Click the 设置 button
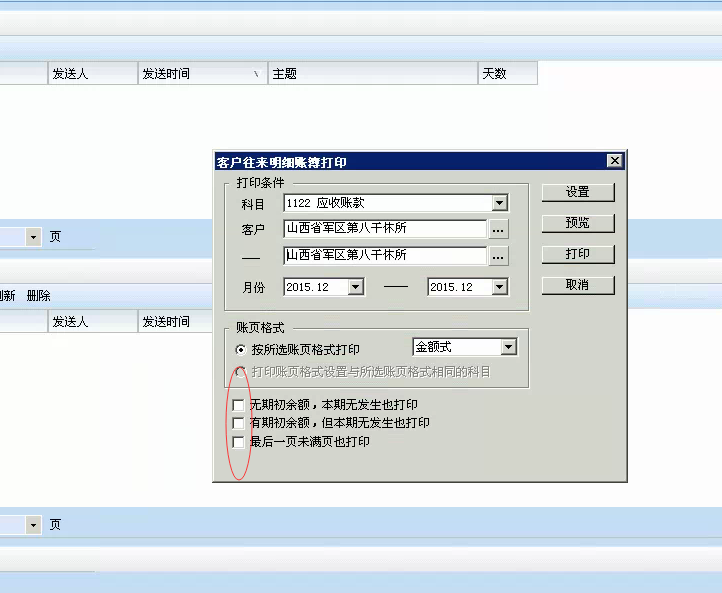 coord(577,192)
